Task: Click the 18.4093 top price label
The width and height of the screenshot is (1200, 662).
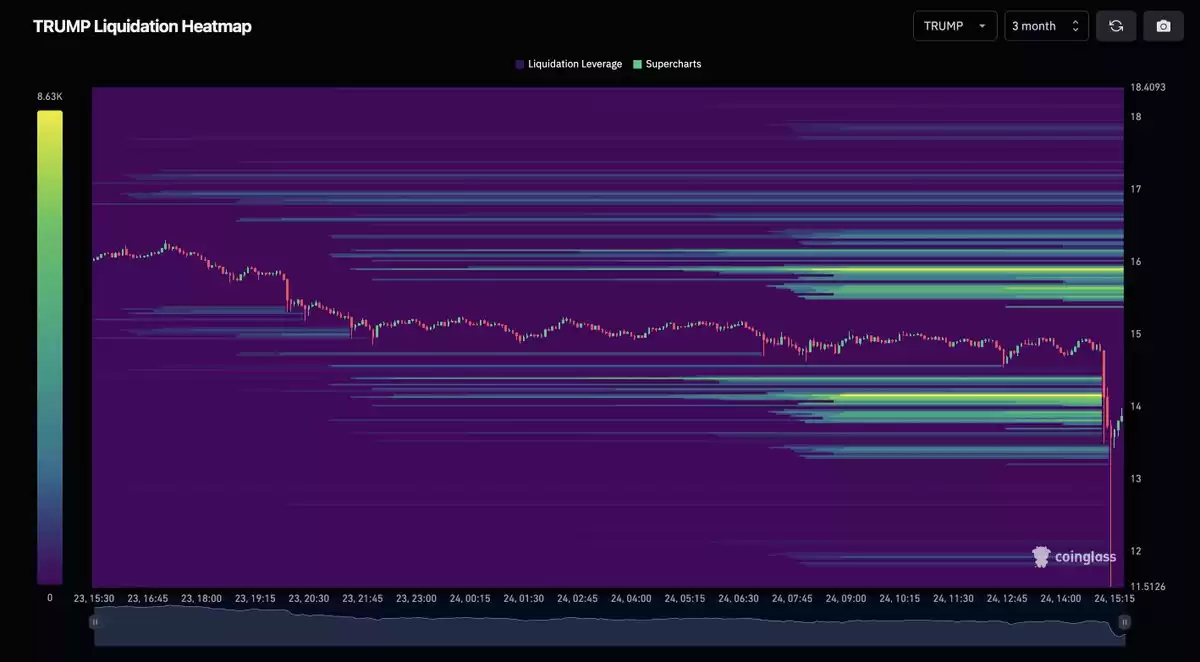Action: tap(1148, 87)
